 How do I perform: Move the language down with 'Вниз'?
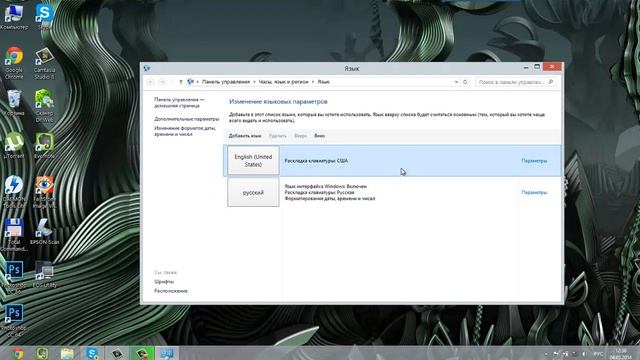click(x=320, y=136)
